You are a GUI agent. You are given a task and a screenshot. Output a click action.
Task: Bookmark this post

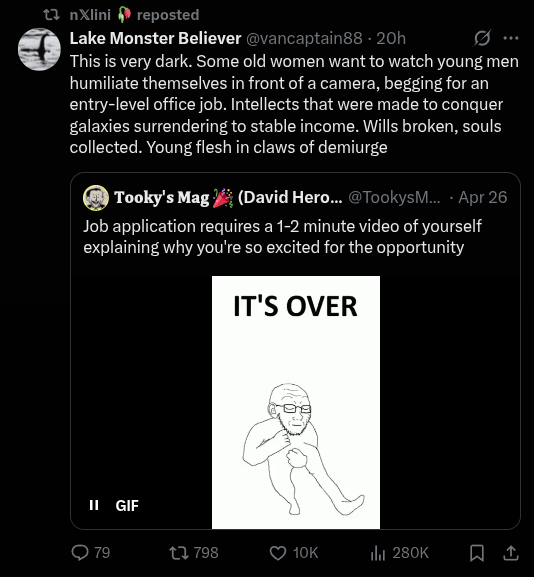tap(477, 553)
